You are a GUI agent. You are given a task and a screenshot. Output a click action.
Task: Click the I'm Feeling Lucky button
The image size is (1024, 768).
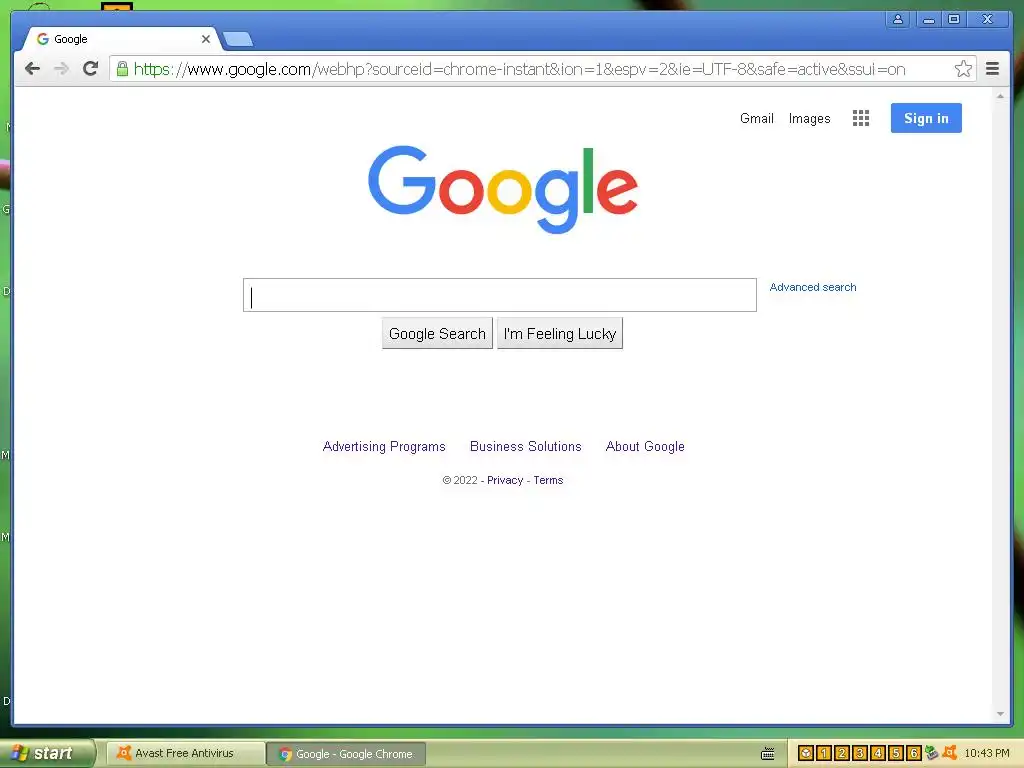coord(560,334)
